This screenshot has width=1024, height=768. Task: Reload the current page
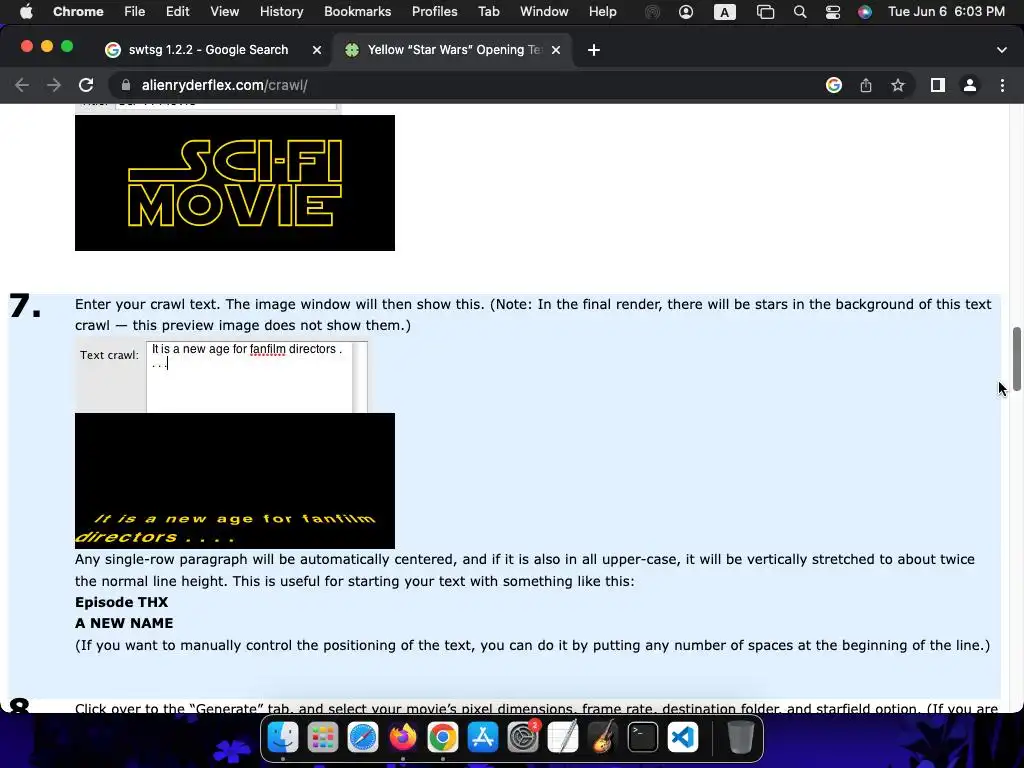coord(86,85)
